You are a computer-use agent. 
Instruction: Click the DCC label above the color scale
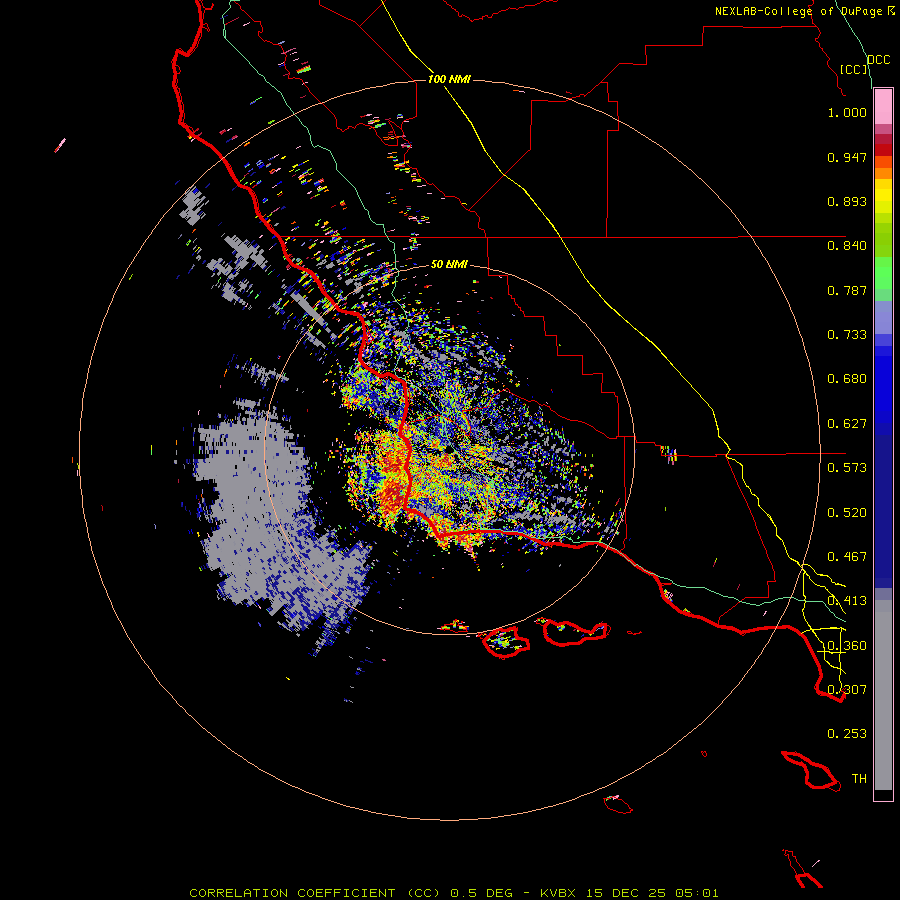878,60
